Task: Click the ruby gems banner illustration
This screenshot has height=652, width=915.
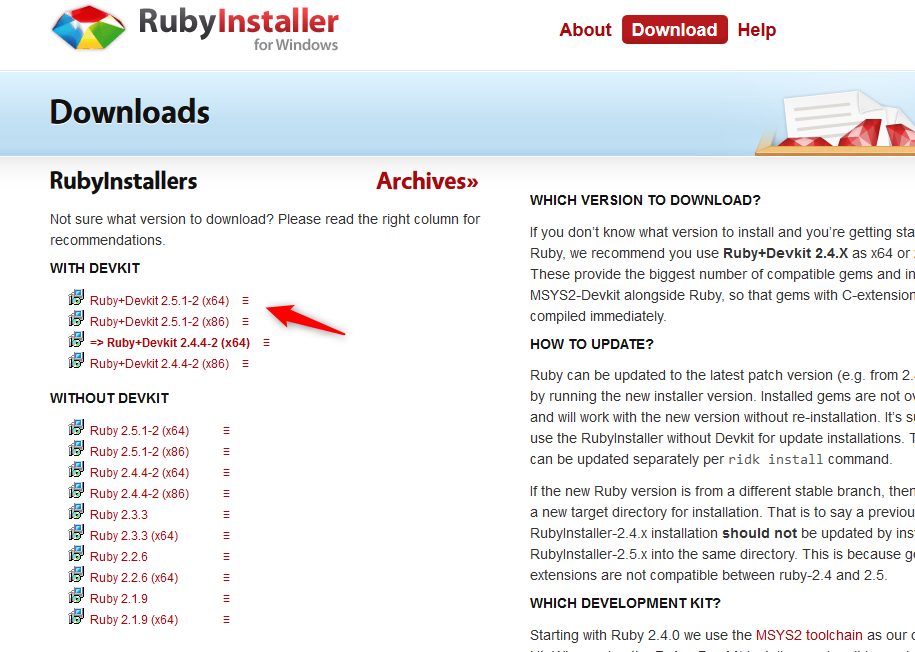Action: 835,123
